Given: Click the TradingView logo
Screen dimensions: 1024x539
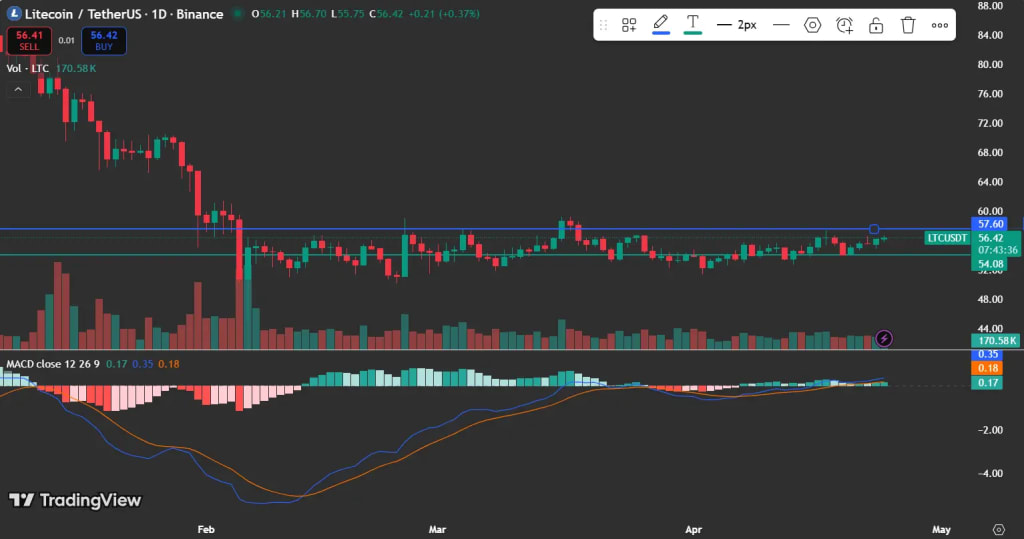Looking at the screenshot, I should click(75, 500).
